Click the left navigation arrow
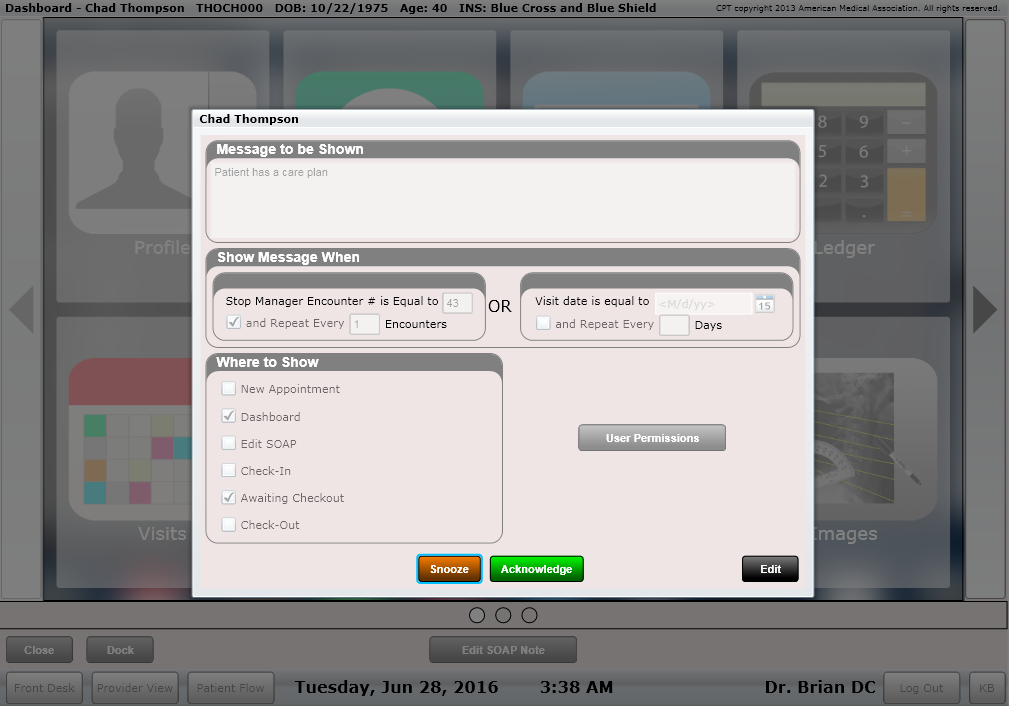1009x706 pixels. [21, 309]
